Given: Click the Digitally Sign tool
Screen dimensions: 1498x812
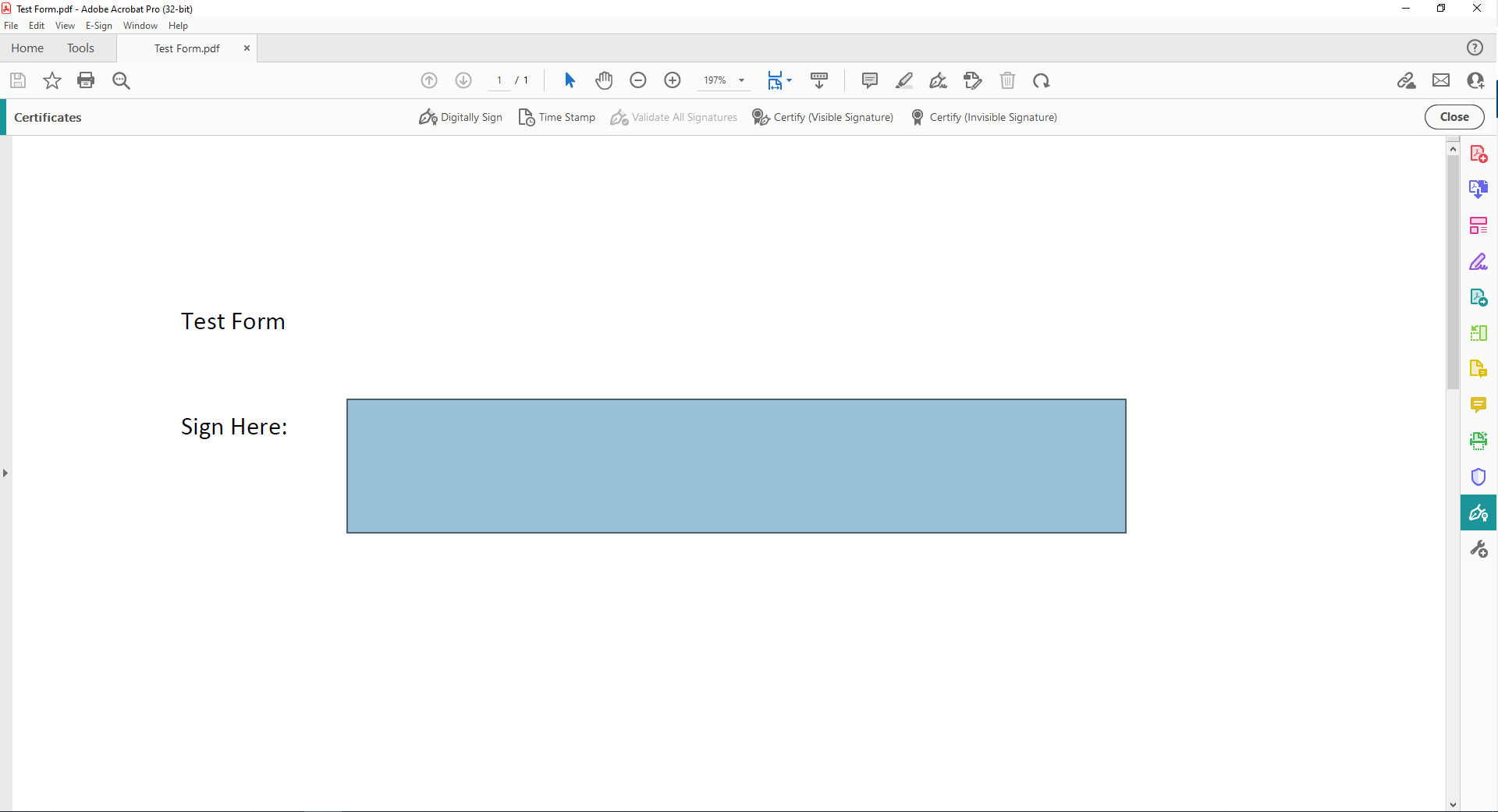Looking at the screenshot, I should 460,117.
